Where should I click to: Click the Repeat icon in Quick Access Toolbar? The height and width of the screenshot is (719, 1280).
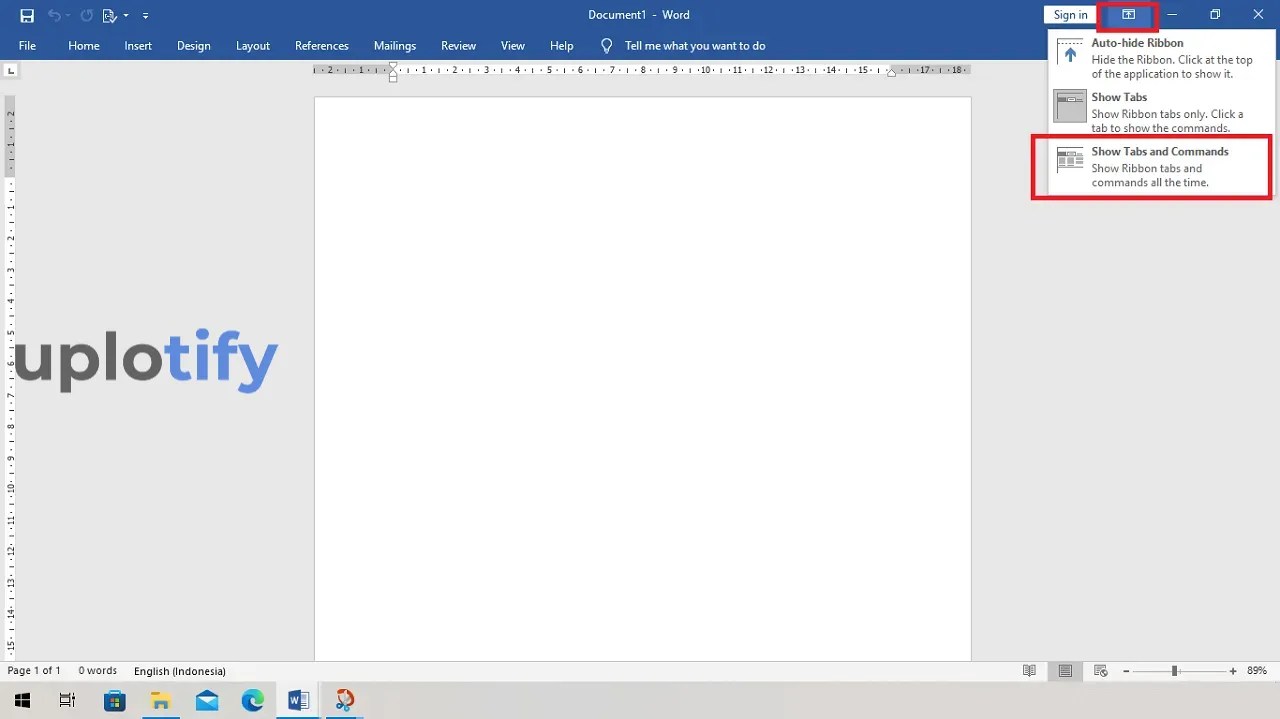(85, 15)
